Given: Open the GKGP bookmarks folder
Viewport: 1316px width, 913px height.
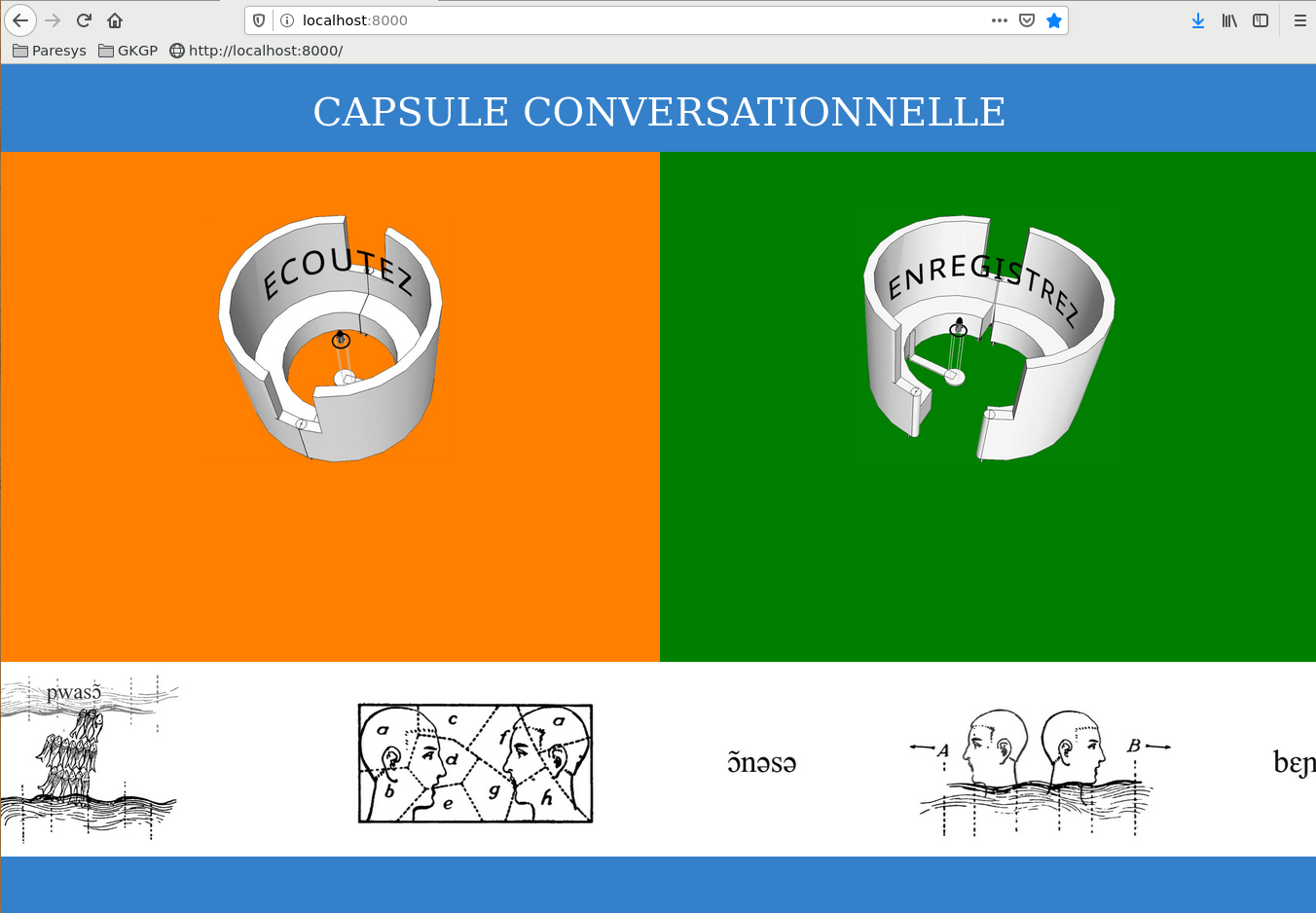Looking at the screenshot, I should point(128,51).
